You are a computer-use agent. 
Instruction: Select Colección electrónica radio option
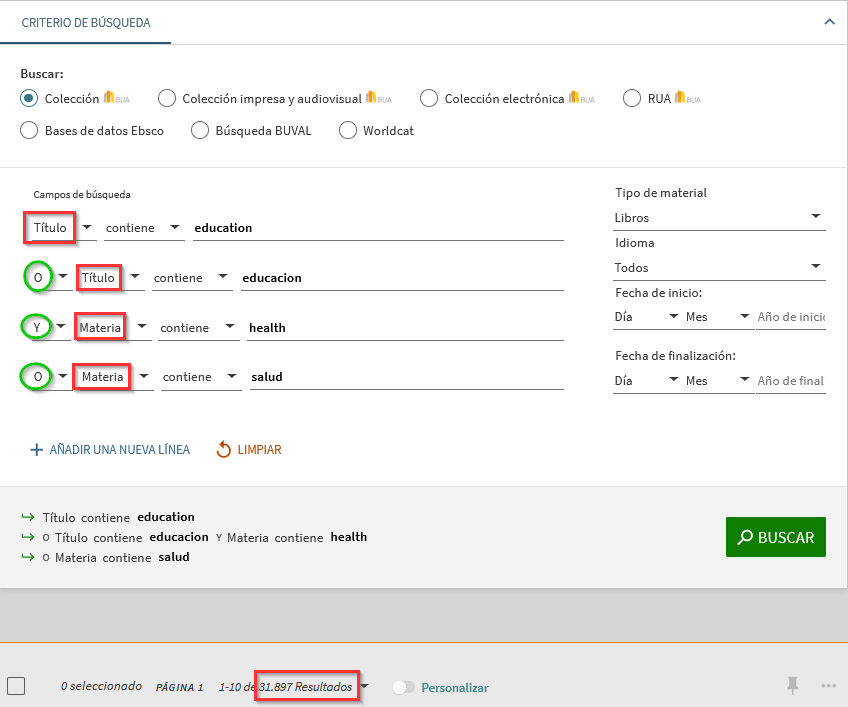[429, 98]
